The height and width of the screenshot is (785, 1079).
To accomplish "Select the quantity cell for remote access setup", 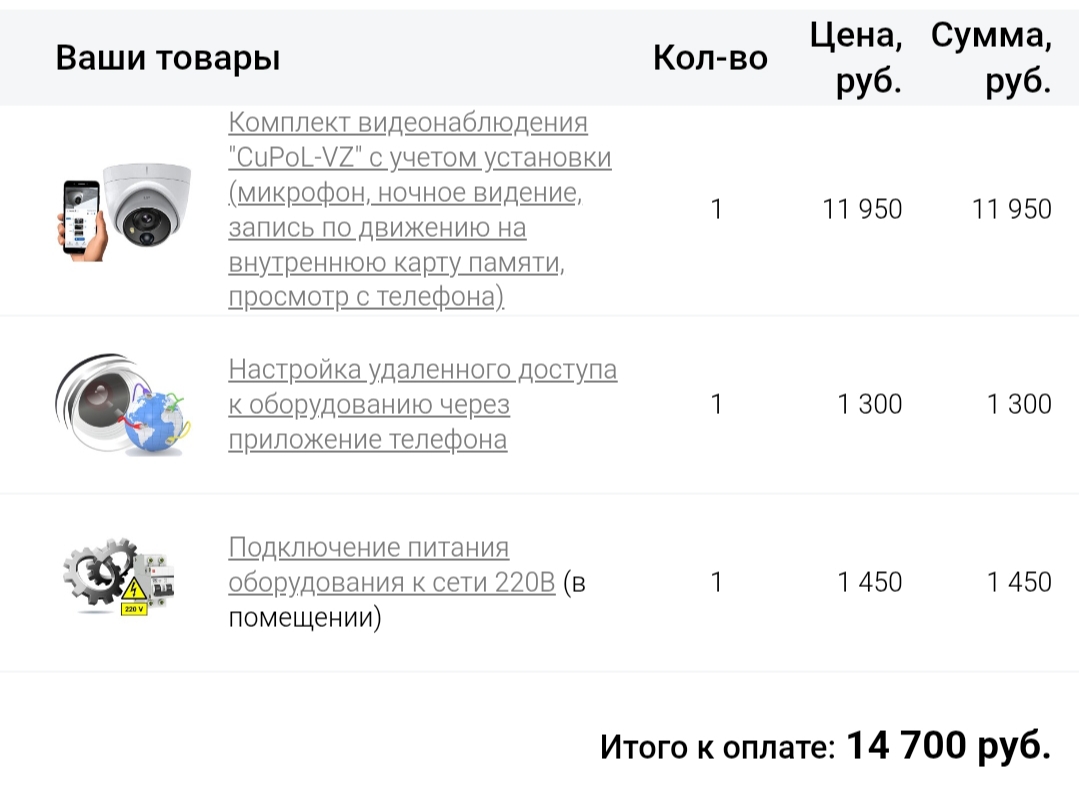I will 716,404.
